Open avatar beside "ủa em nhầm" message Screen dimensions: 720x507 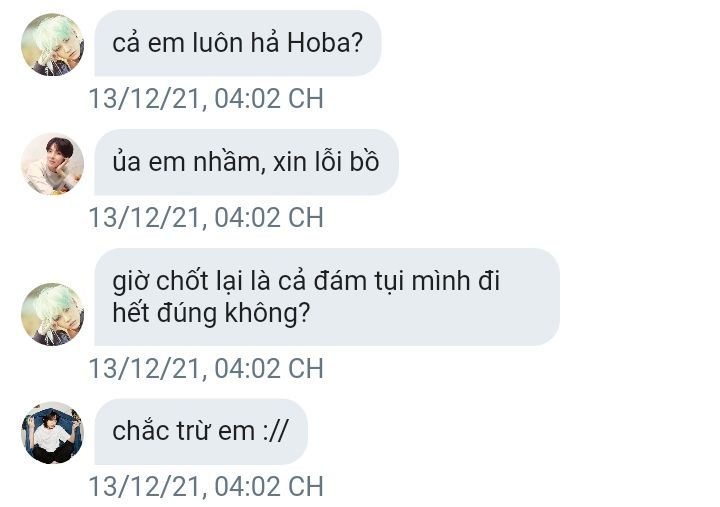coord(52,164)
